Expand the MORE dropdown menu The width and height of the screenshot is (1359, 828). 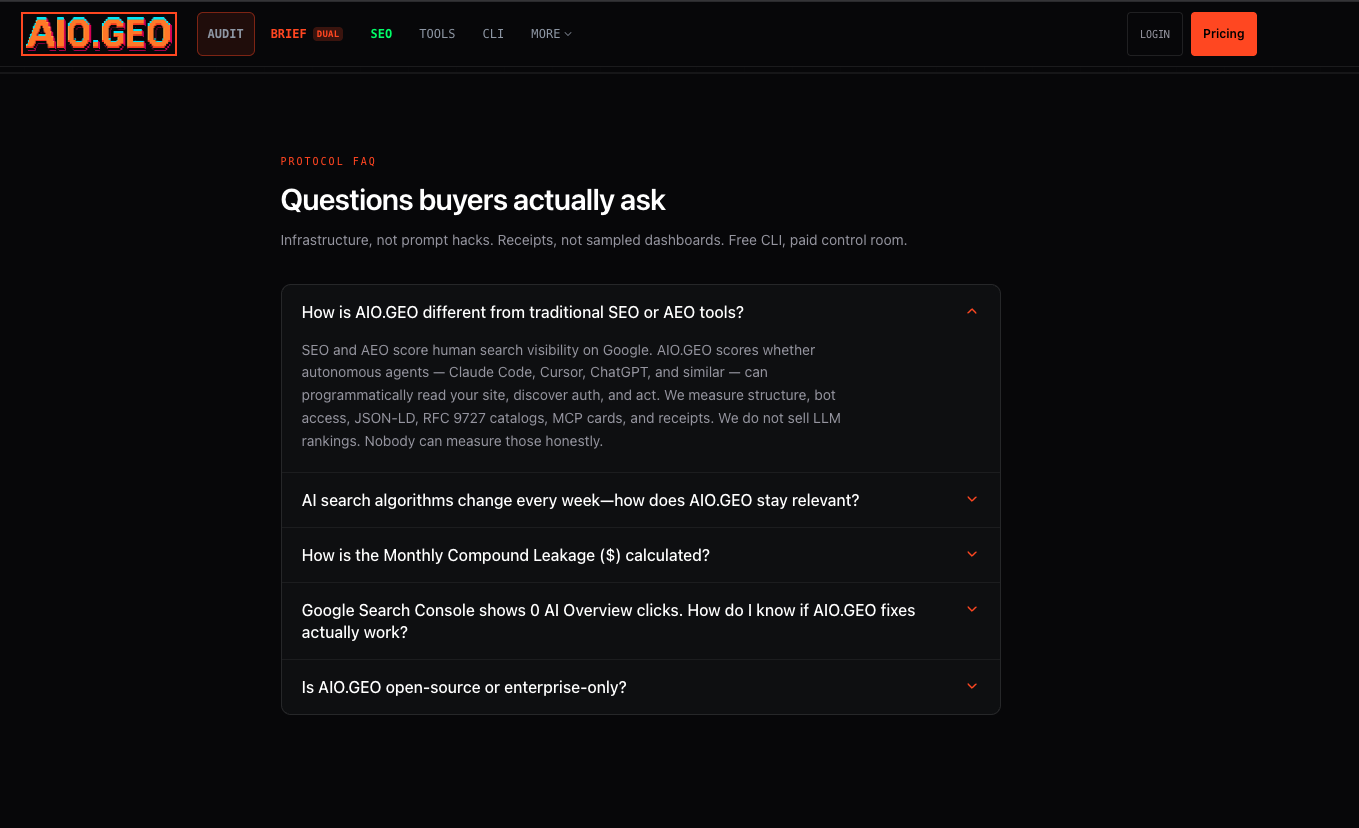[x=551, y=34]
